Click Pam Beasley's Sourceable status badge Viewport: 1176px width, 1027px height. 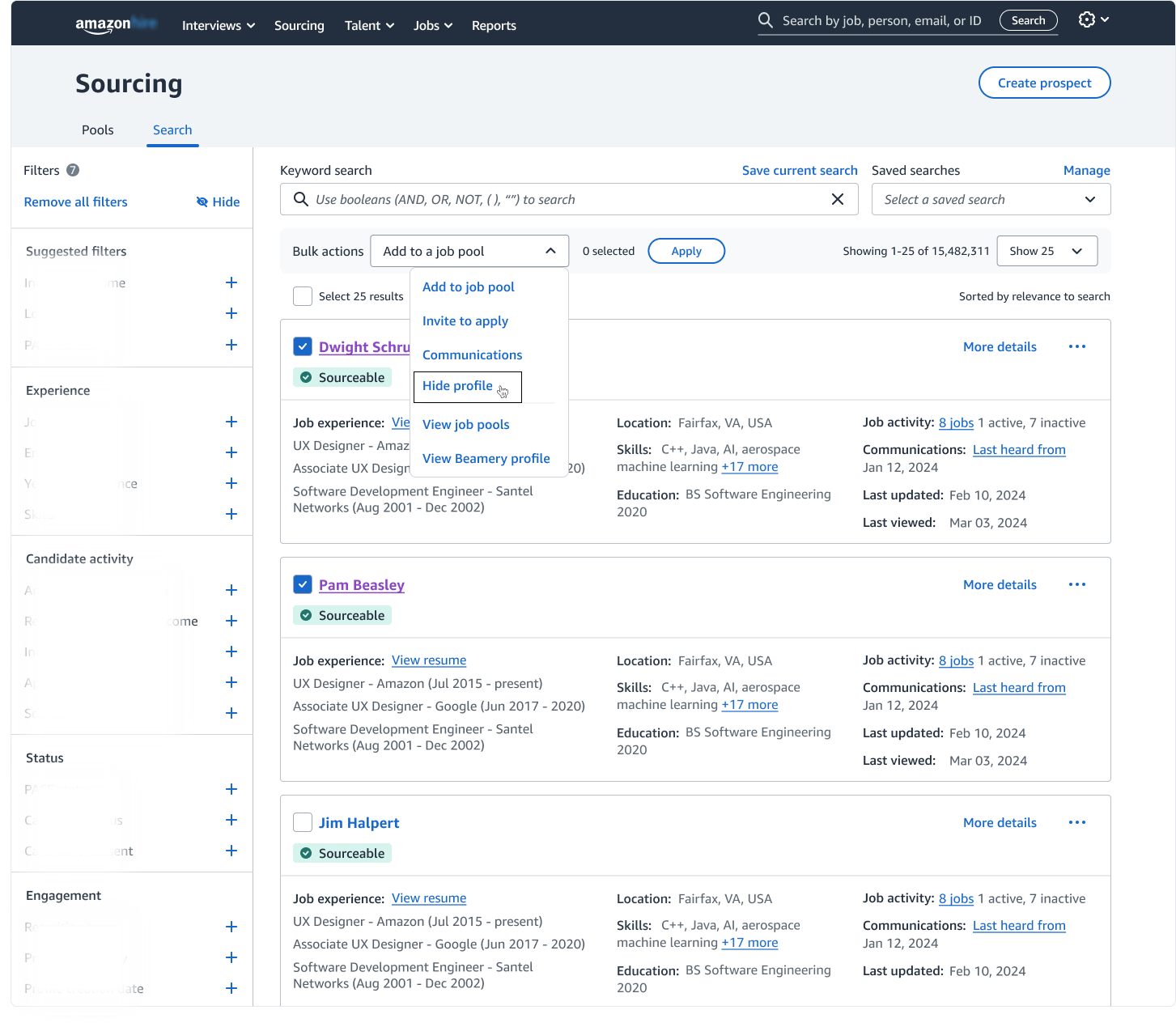pyautogui.click(x=342, y=615)
